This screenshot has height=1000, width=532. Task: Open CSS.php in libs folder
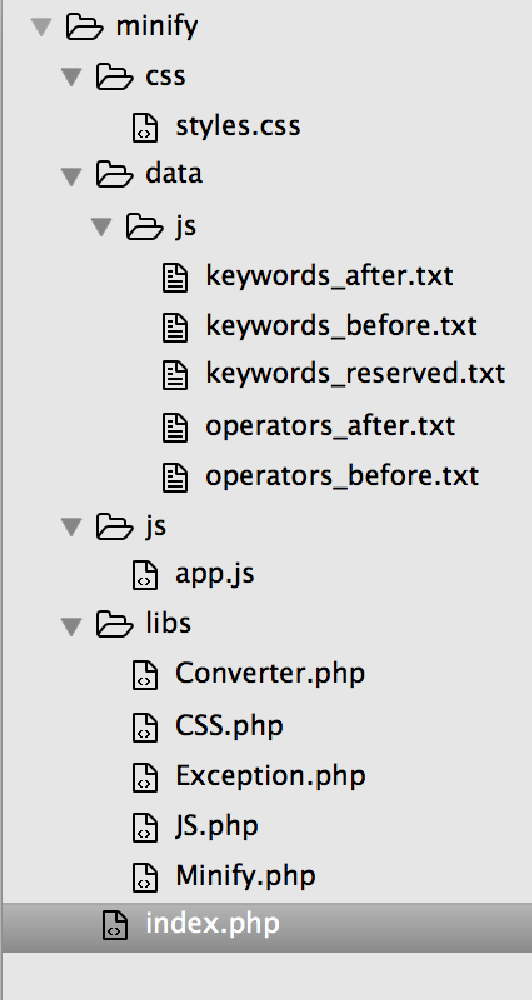(229, 726)
